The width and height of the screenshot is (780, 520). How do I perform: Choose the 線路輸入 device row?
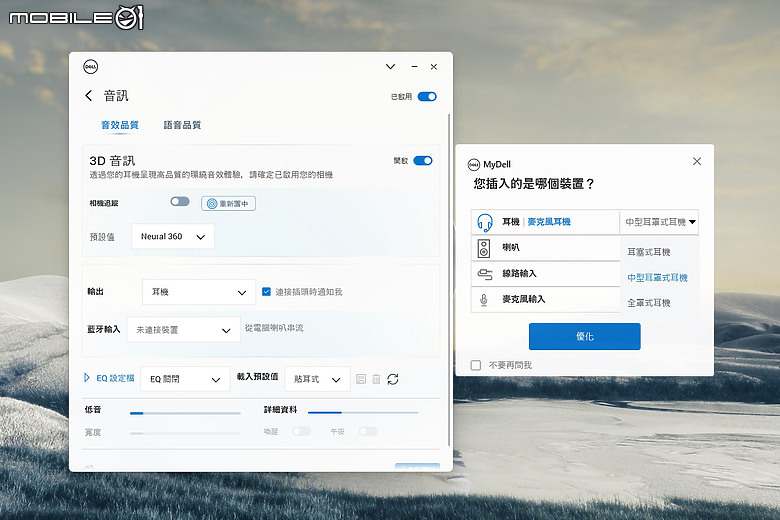click(x=546, y=274)
